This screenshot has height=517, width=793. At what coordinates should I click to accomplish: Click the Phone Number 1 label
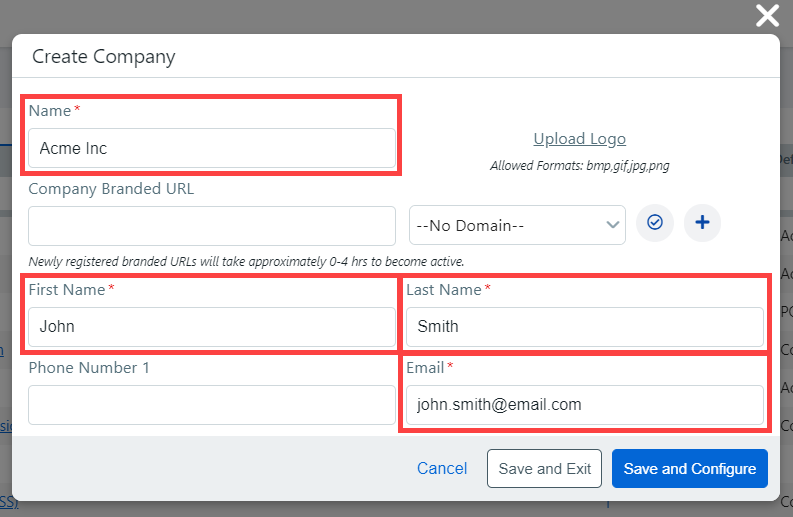click(x=89, y=368)
